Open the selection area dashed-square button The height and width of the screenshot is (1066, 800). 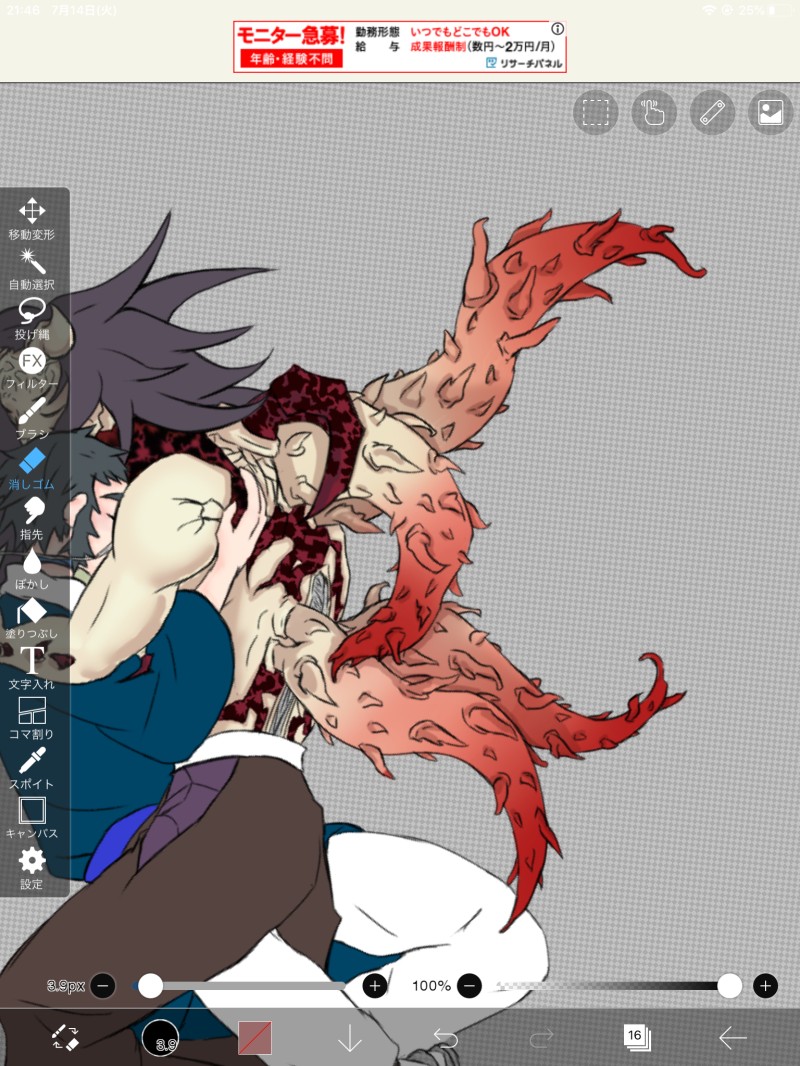(x=595, y=112)
